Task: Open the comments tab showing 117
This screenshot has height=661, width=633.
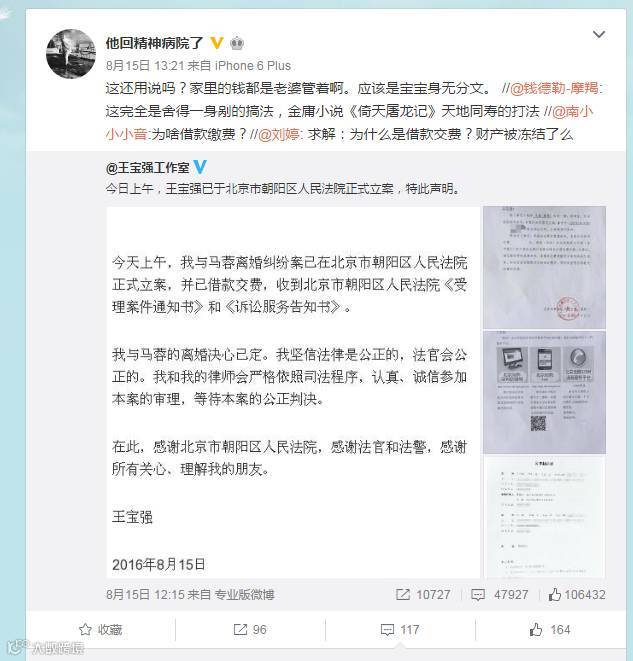Action: [400, 629]
